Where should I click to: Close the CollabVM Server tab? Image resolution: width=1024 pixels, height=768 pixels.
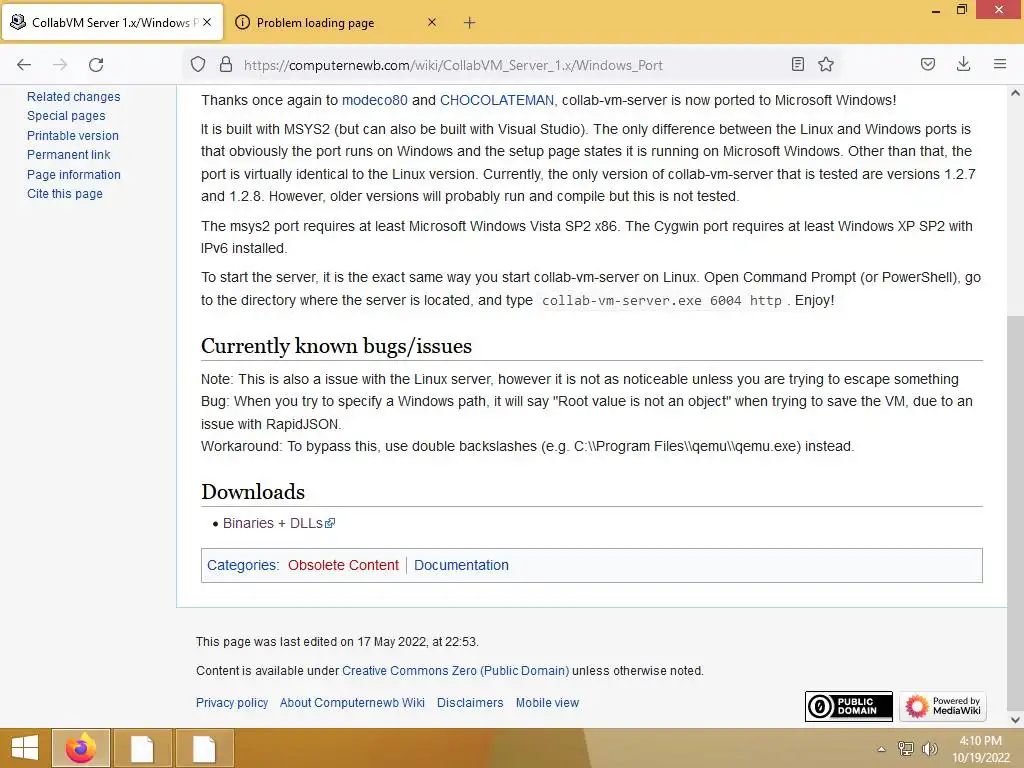pos(207,22)
